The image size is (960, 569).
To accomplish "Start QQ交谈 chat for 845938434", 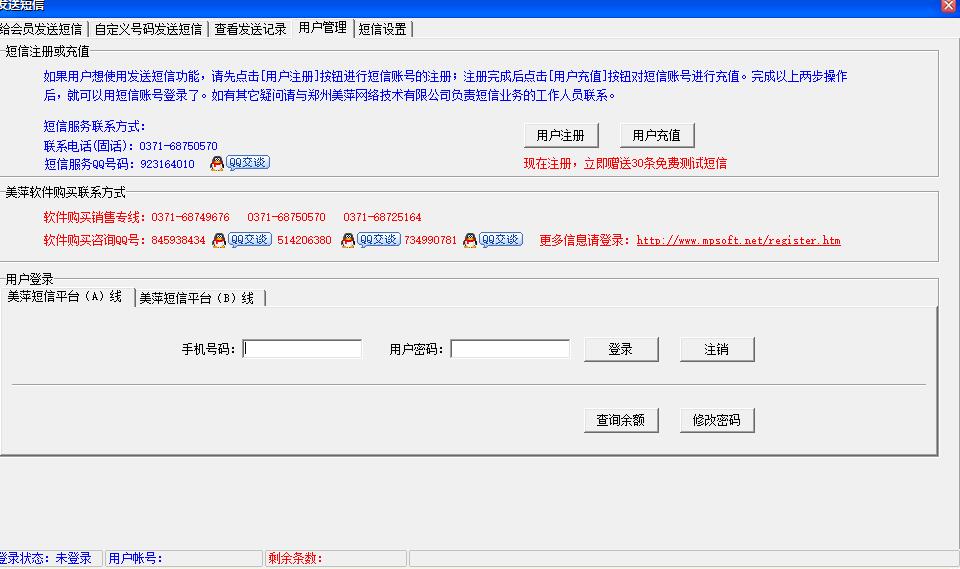I will pos(250,239).
